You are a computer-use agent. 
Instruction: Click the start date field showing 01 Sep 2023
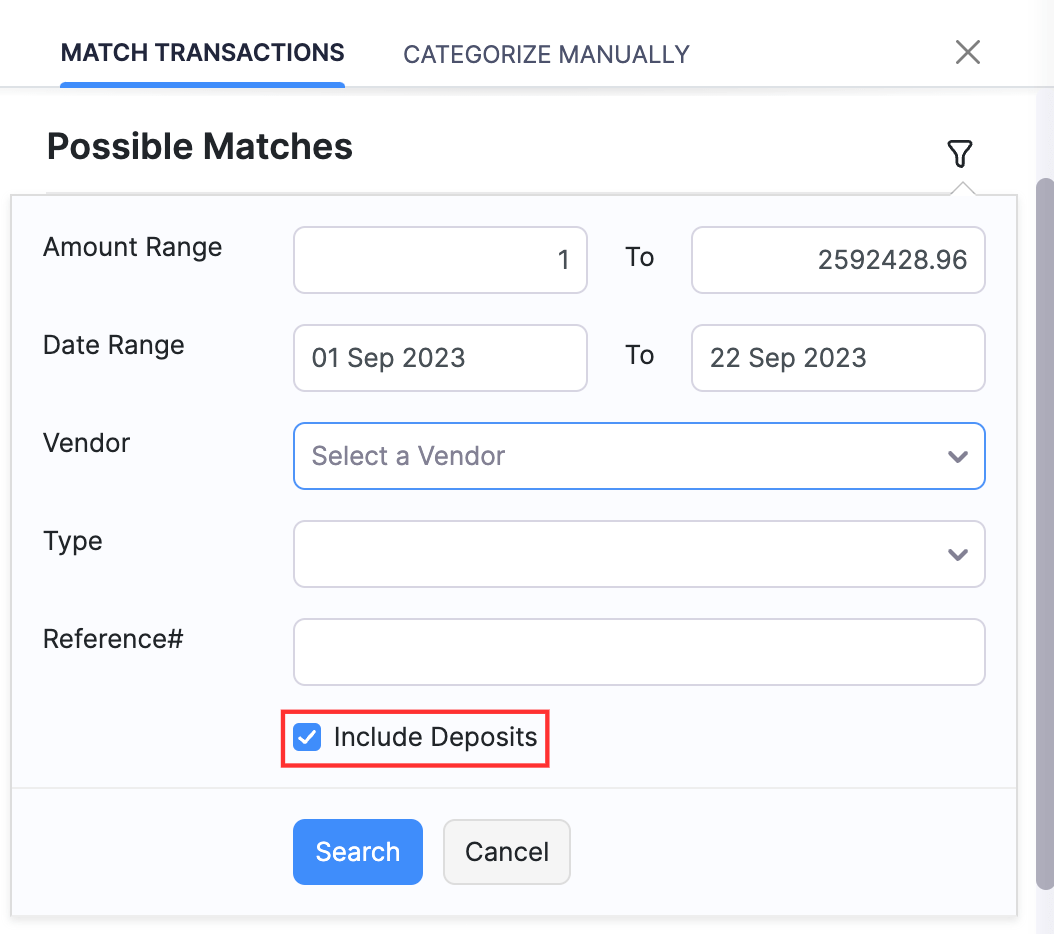point(440,358)
